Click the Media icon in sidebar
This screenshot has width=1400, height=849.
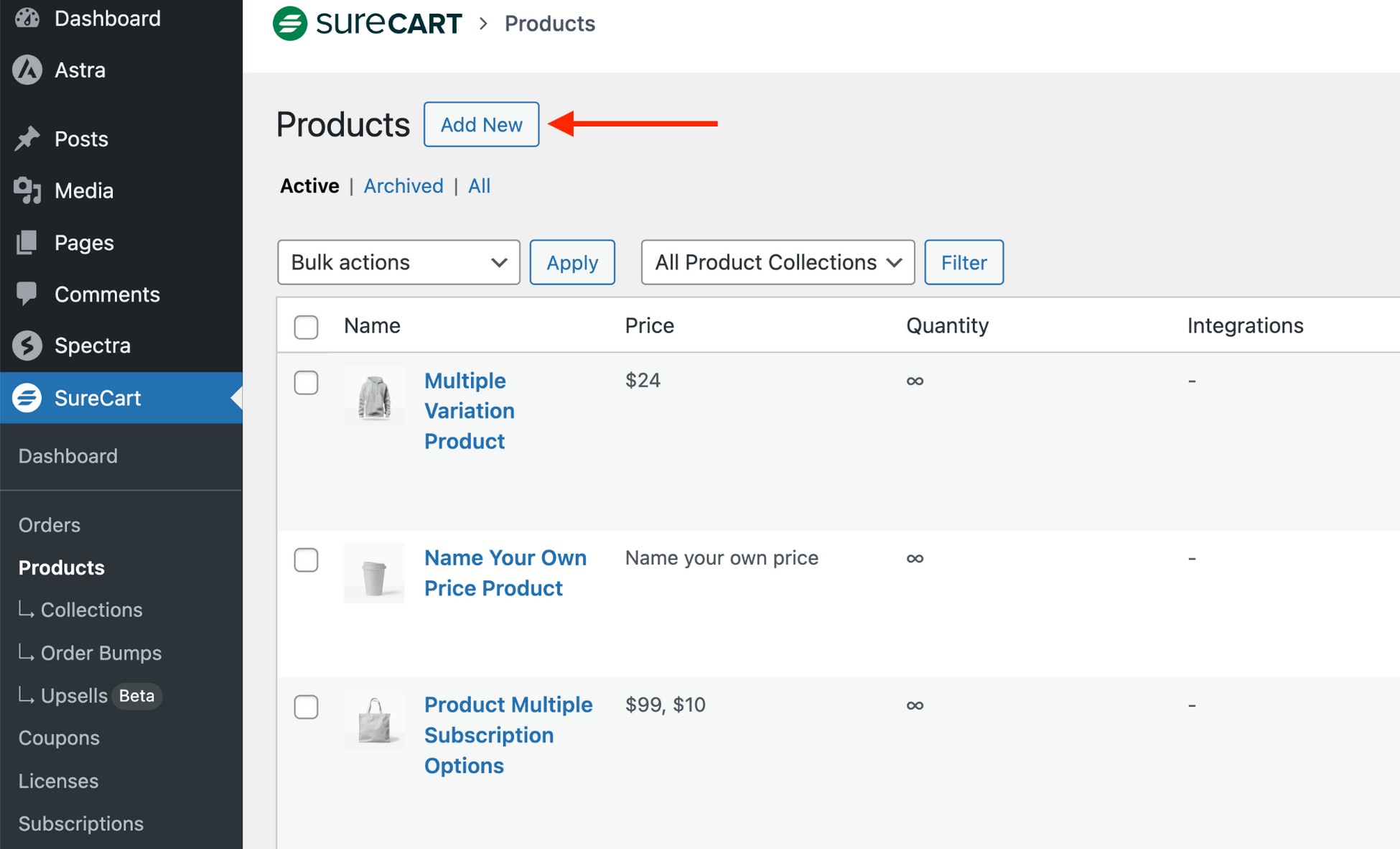click(27, 190)
